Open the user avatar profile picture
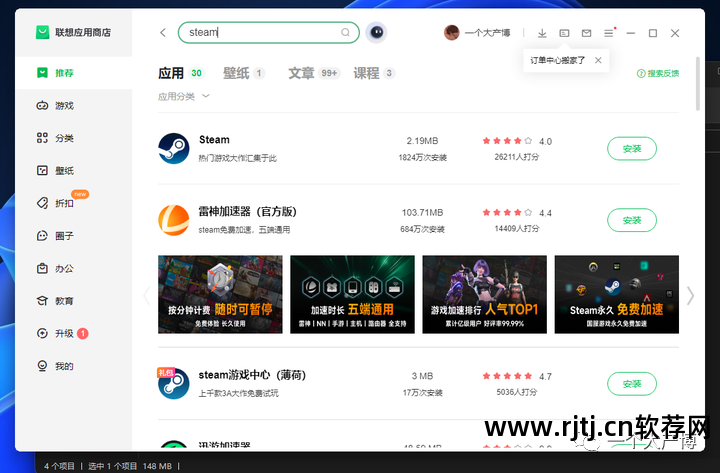This screenshot has width=720, height=473. pos(451,33)
